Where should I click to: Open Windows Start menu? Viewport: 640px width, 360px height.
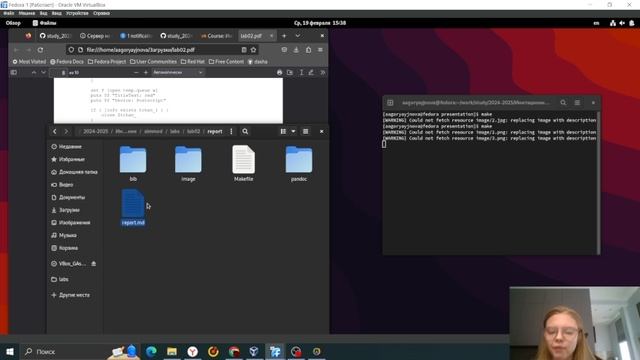10,351
